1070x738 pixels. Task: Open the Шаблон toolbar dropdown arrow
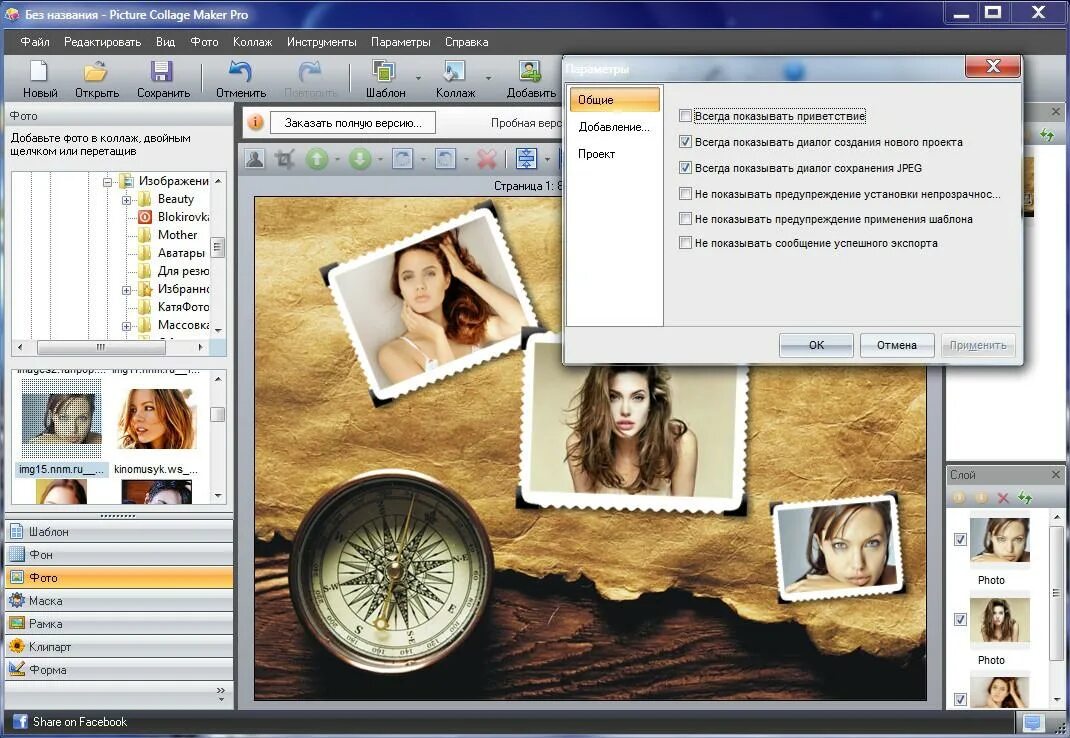418,78
